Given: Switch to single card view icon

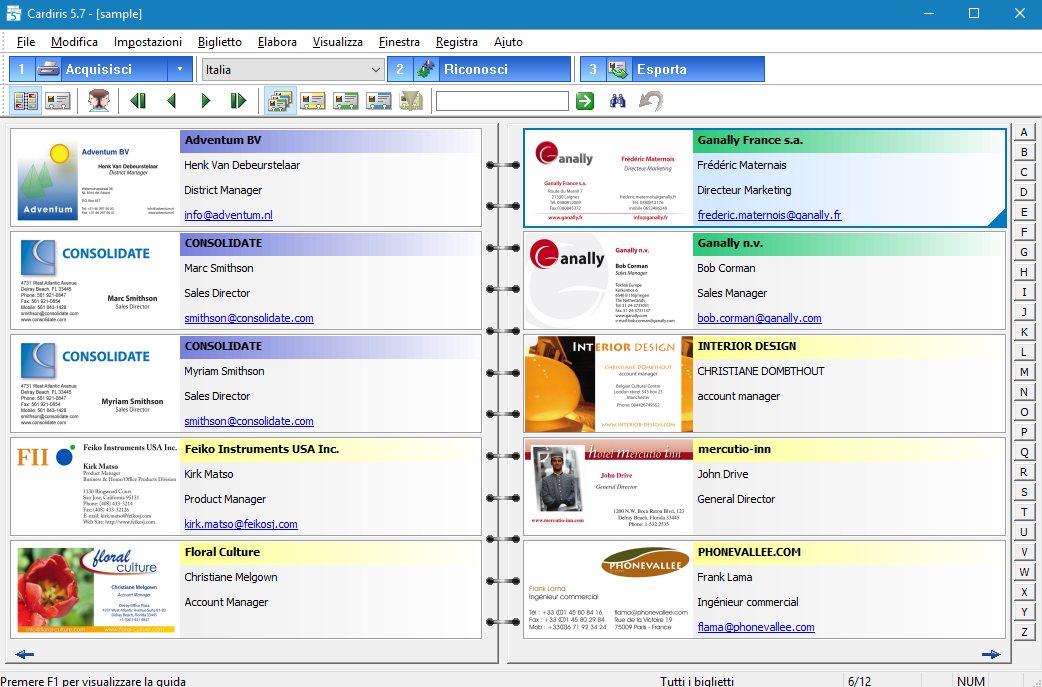Looking at the screenshot, I should [x=58, y=101].
